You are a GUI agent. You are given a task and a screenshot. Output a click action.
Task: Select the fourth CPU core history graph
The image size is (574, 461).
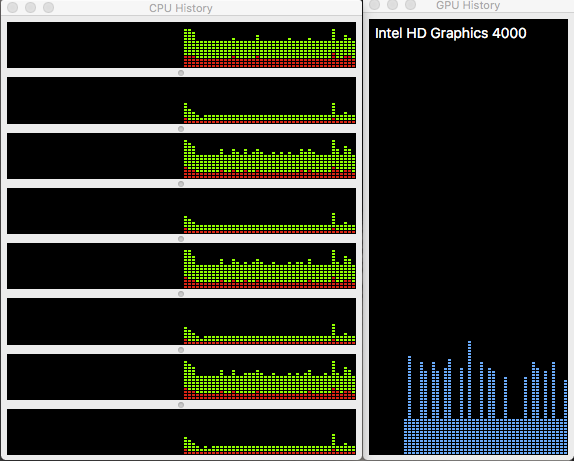(x=182, y=211)
